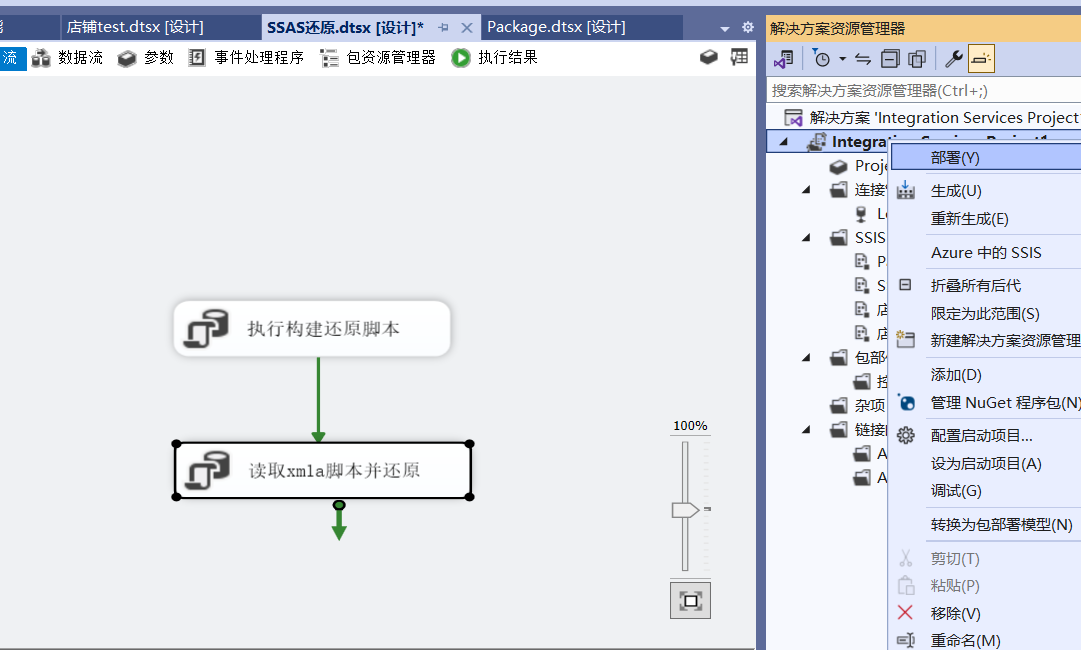Collapse the 链接 folder node
The width and height of the screenshot is (1081, 650).
[x=806, y=430]
